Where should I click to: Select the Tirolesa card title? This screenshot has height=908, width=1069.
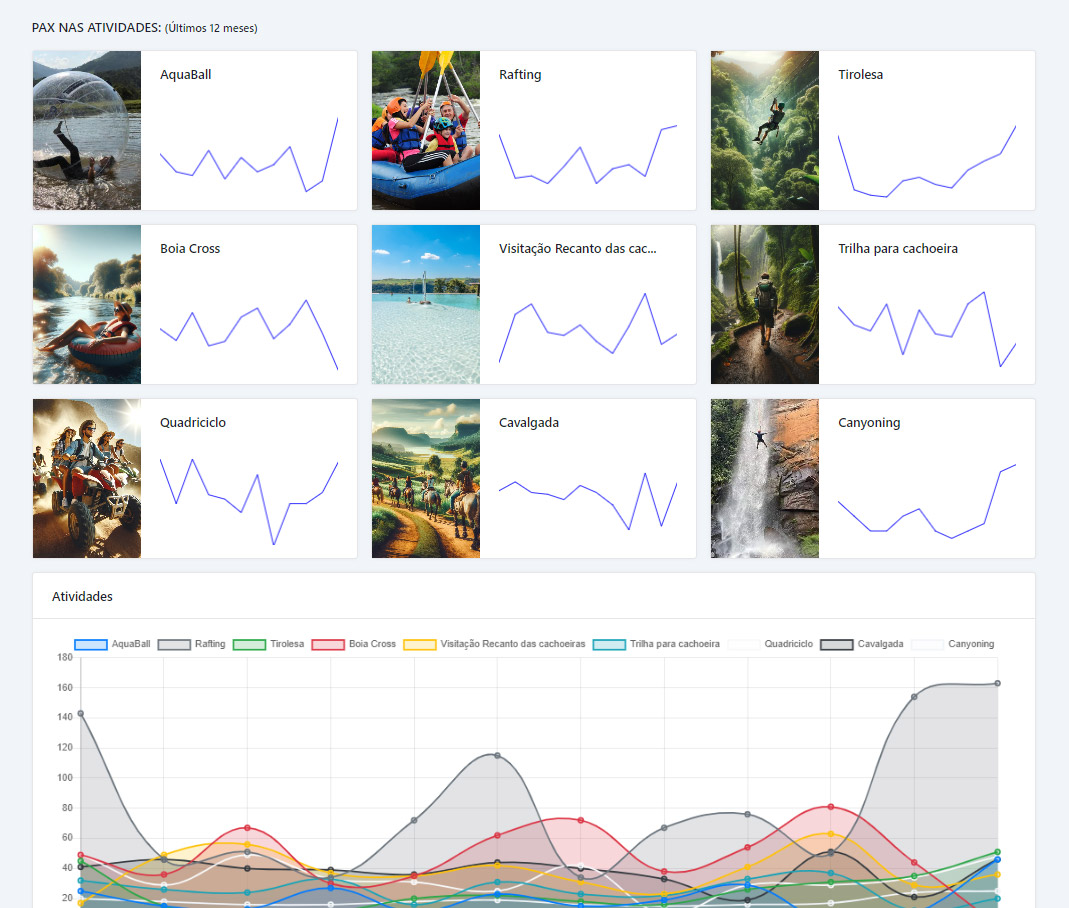pos(861,74)
